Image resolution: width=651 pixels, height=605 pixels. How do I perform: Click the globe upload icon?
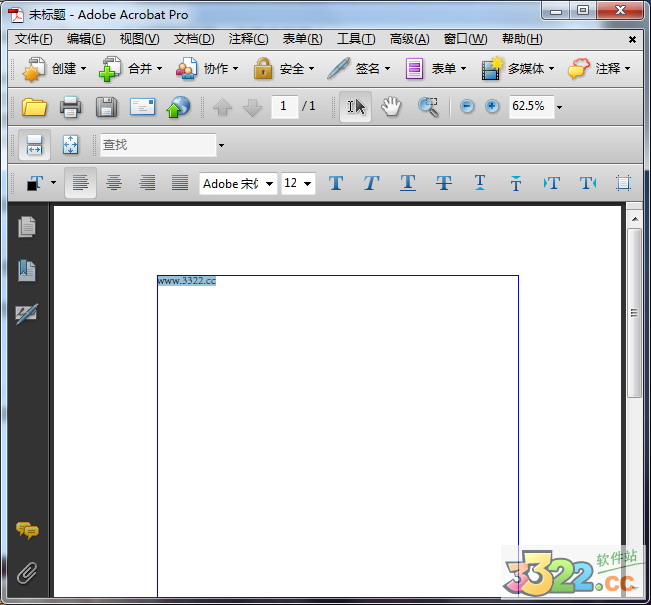178,107
